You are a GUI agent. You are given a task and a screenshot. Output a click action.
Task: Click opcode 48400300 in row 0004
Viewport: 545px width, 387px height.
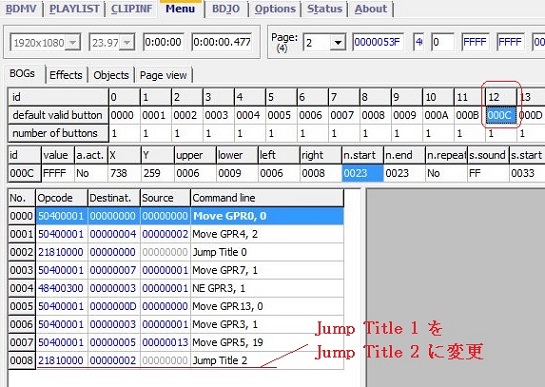(x=61, y=288)
